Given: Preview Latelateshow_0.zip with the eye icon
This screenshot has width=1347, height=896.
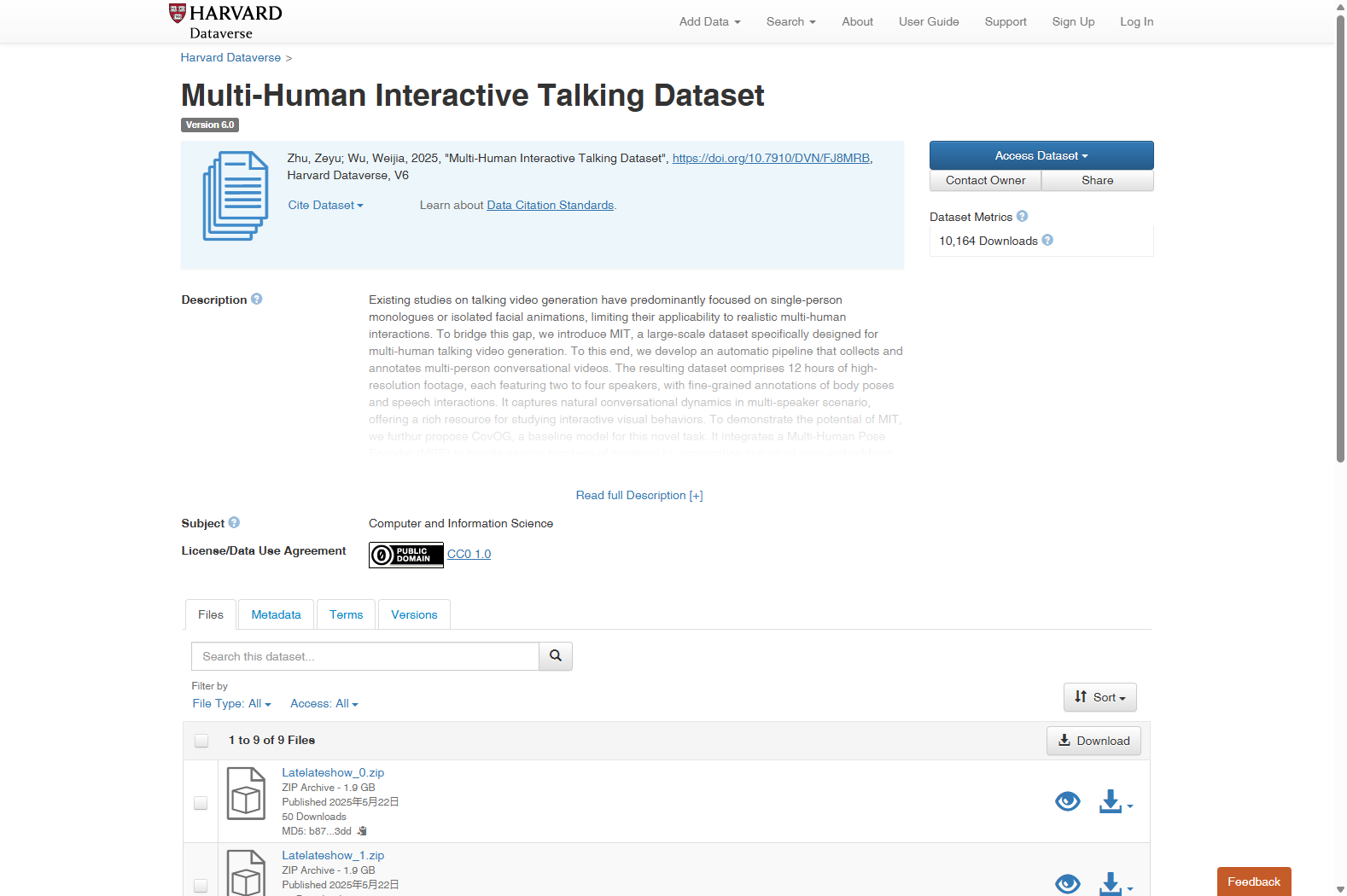Looking at the screenshot, I should (x=1067, y=802).
